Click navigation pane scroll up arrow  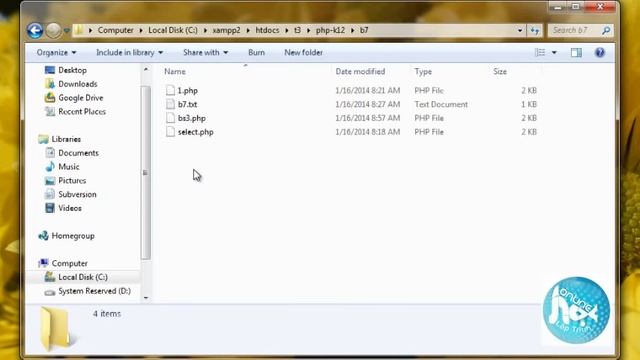tap(146, 69)
